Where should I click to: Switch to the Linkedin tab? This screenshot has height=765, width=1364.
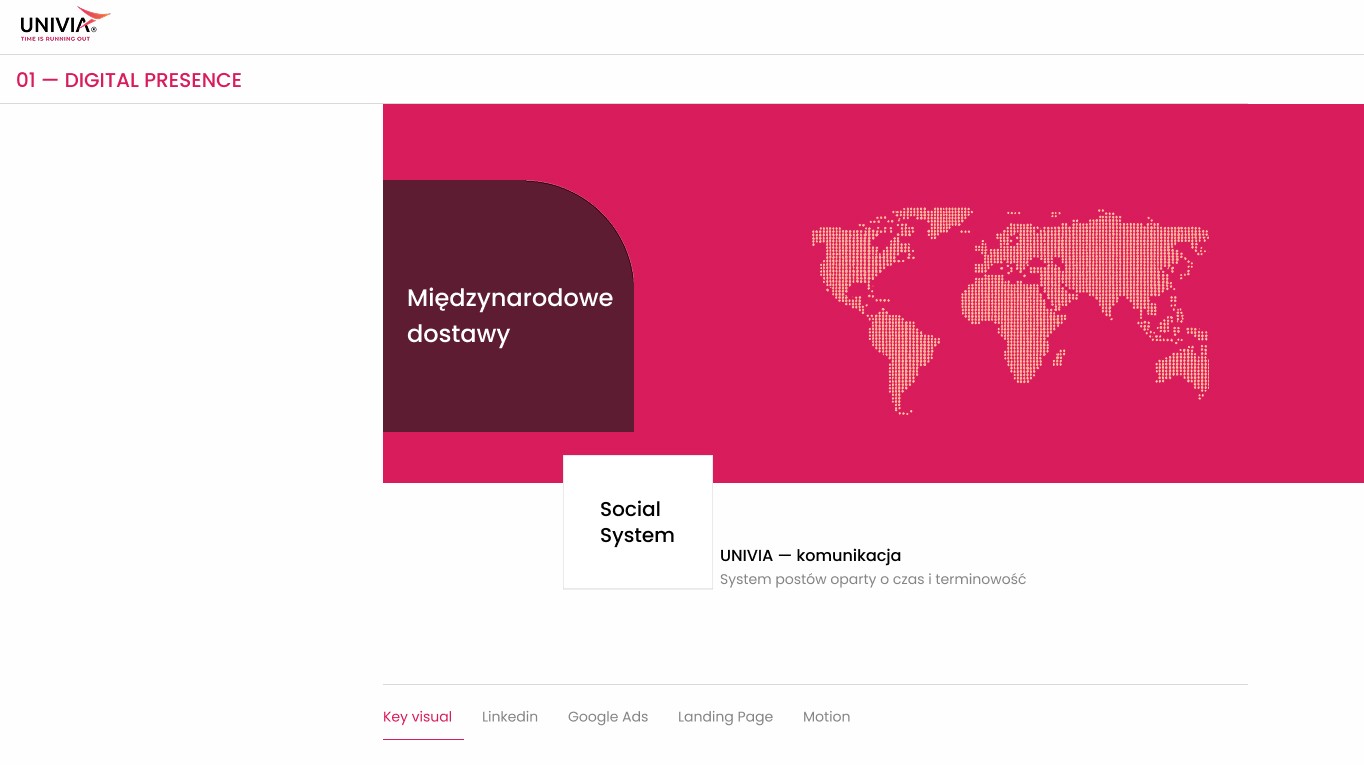pyautogui.click(x=510, y=717)
